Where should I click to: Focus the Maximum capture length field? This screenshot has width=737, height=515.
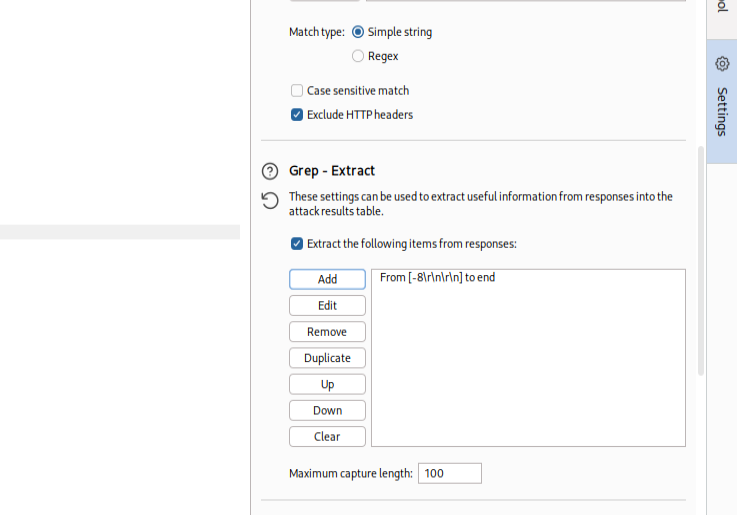[449, 474]
